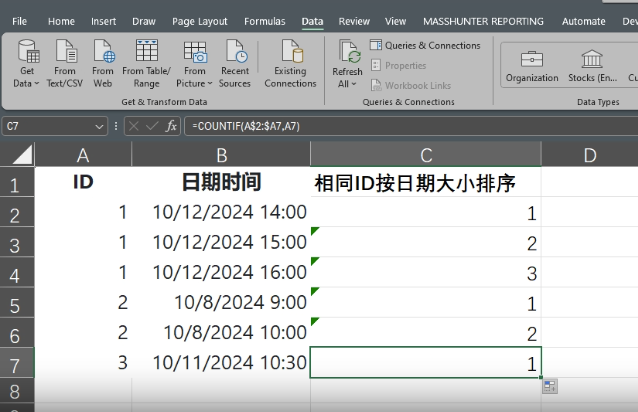The image size is (638, 412).
Task: Switch to the Draw tab
Action: coord(144,21)
